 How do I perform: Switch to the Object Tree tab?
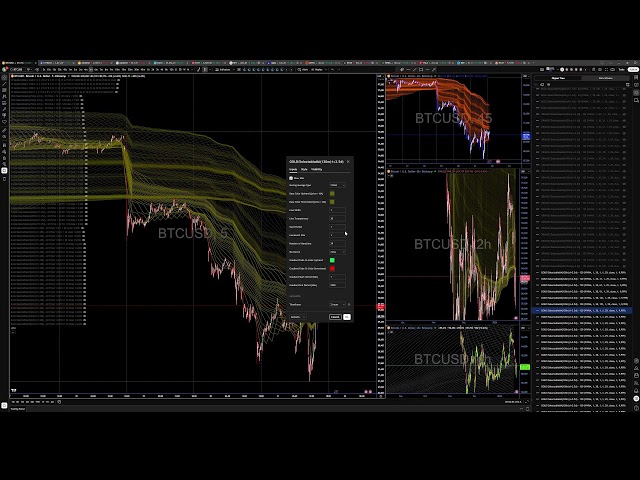[558, 78]
